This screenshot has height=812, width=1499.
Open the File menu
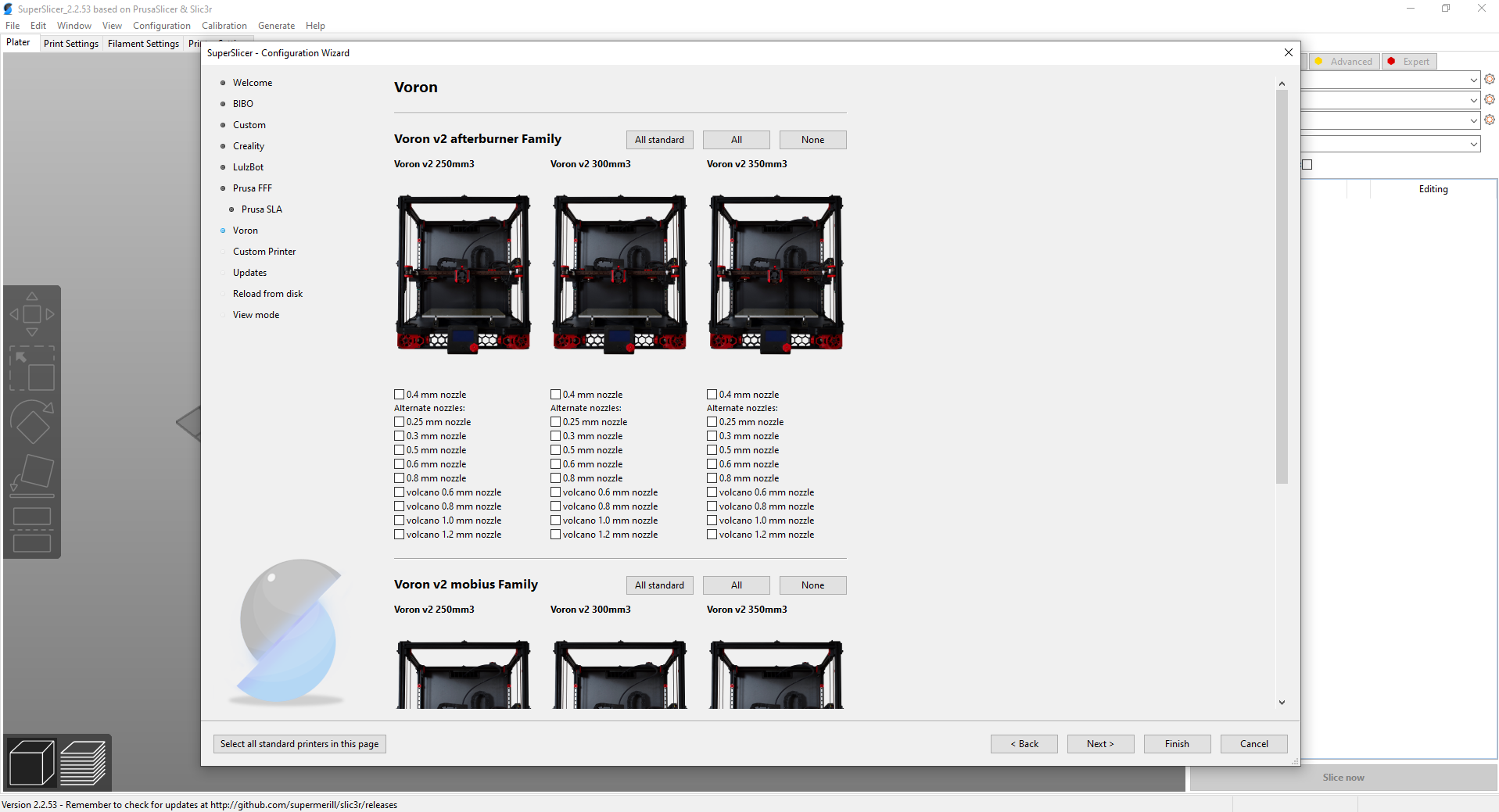(x=13, y=26)
